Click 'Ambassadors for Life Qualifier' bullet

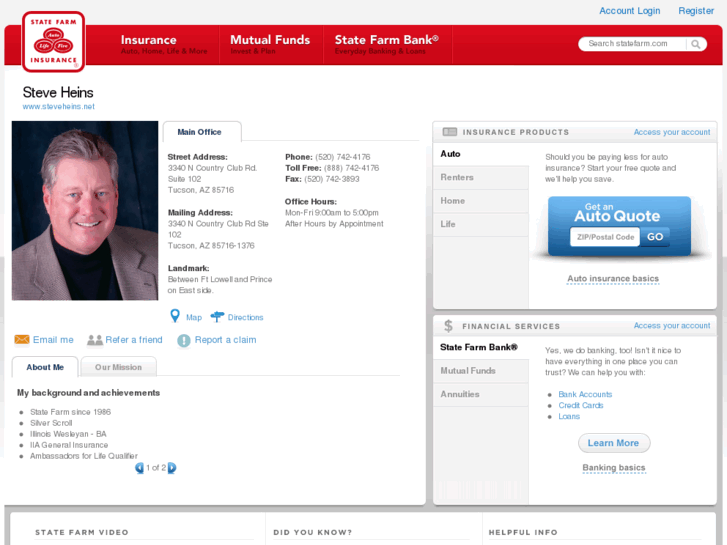point(84,456)
